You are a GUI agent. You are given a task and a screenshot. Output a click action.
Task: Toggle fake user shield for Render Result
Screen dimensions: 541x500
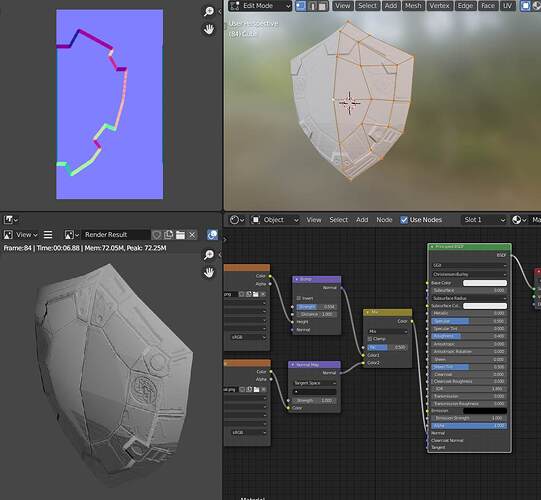pos(157,235)
